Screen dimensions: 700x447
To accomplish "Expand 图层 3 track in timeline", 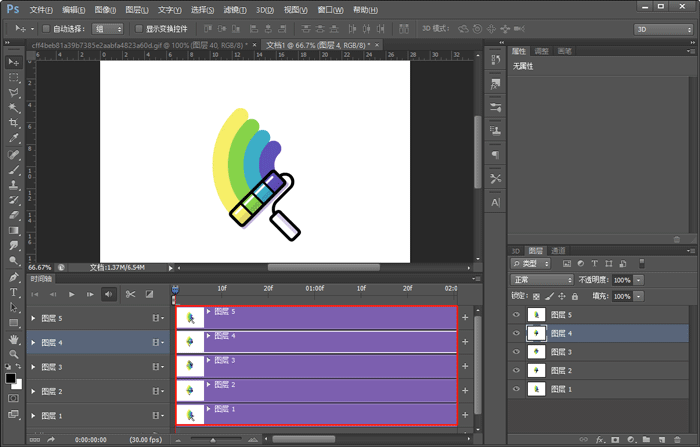I will [x=33, y=367].
